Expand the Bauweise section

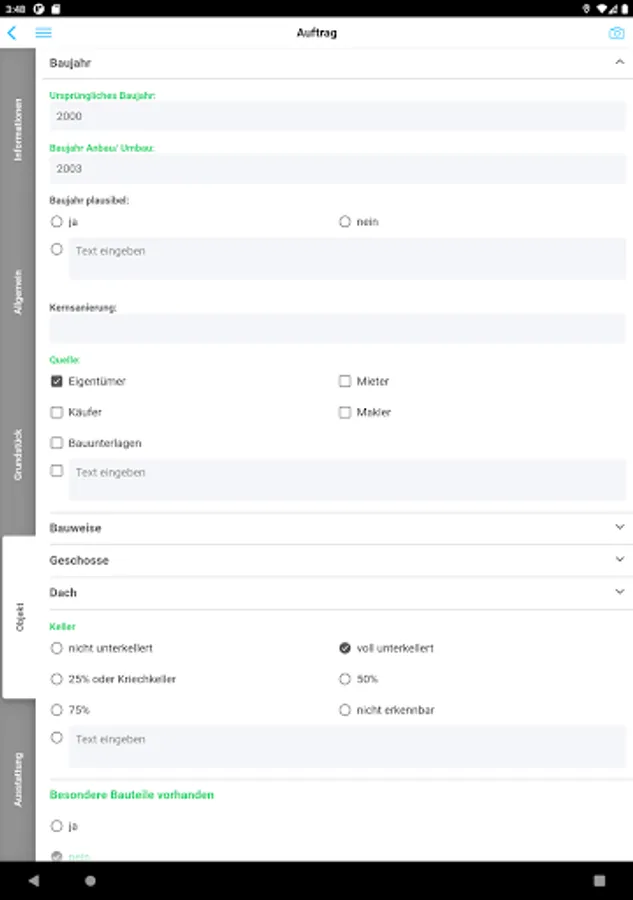click(x=620, y=527)
